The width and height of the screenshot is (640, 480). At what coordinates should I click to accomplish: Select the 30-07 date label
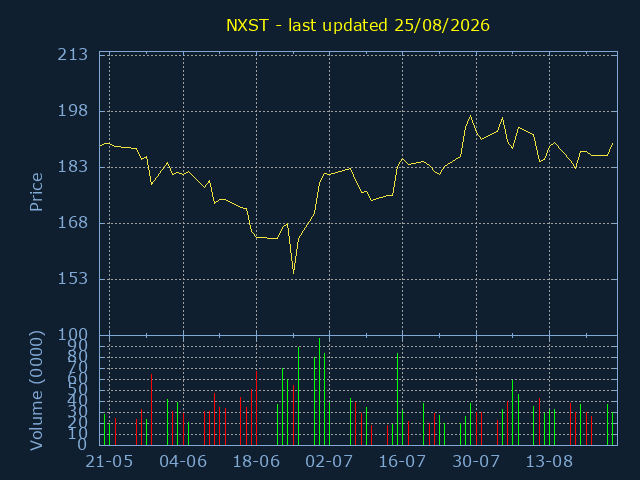tap(476, 462)
